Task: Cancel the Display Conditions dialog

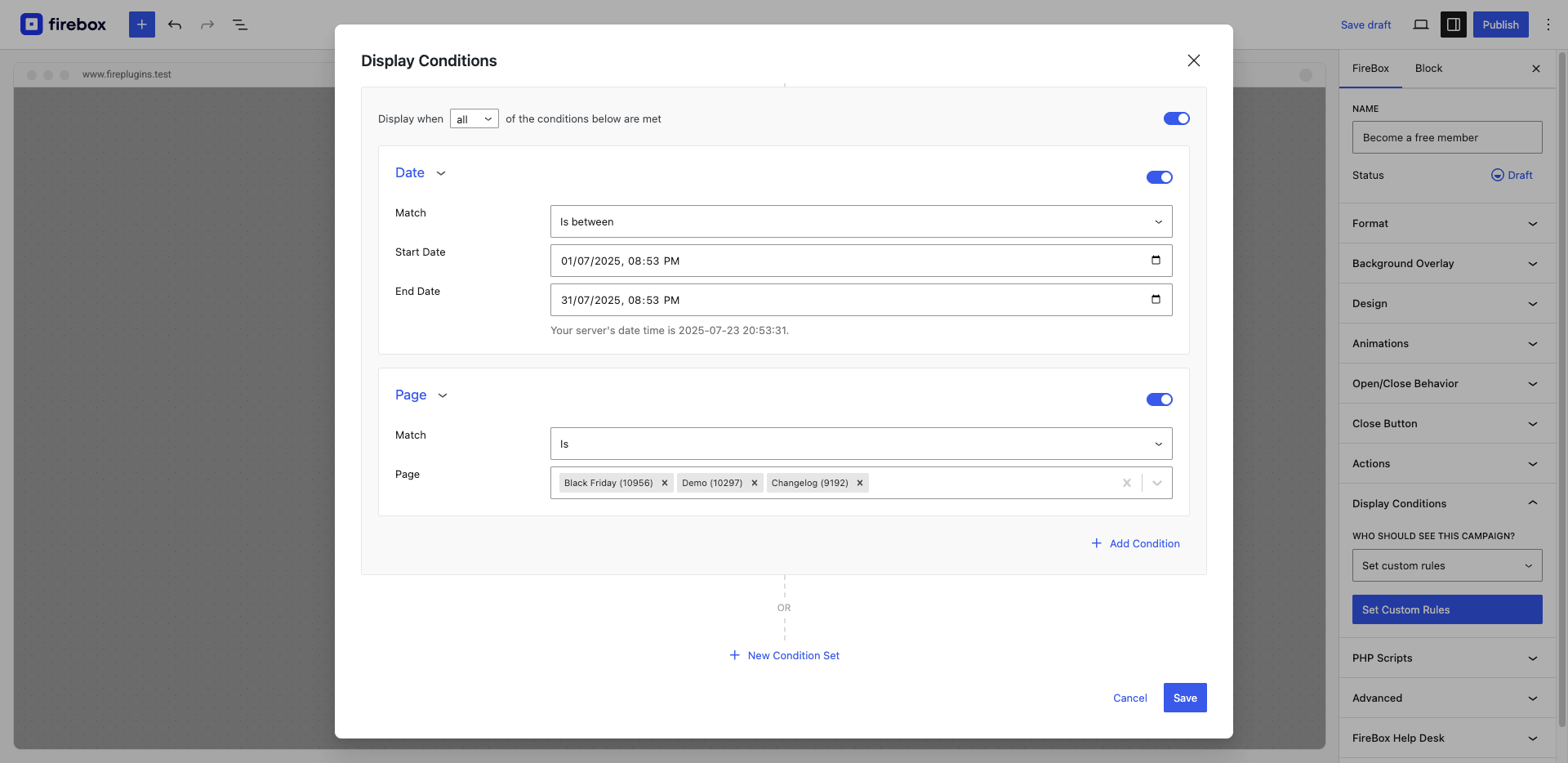Action: 1130,698
